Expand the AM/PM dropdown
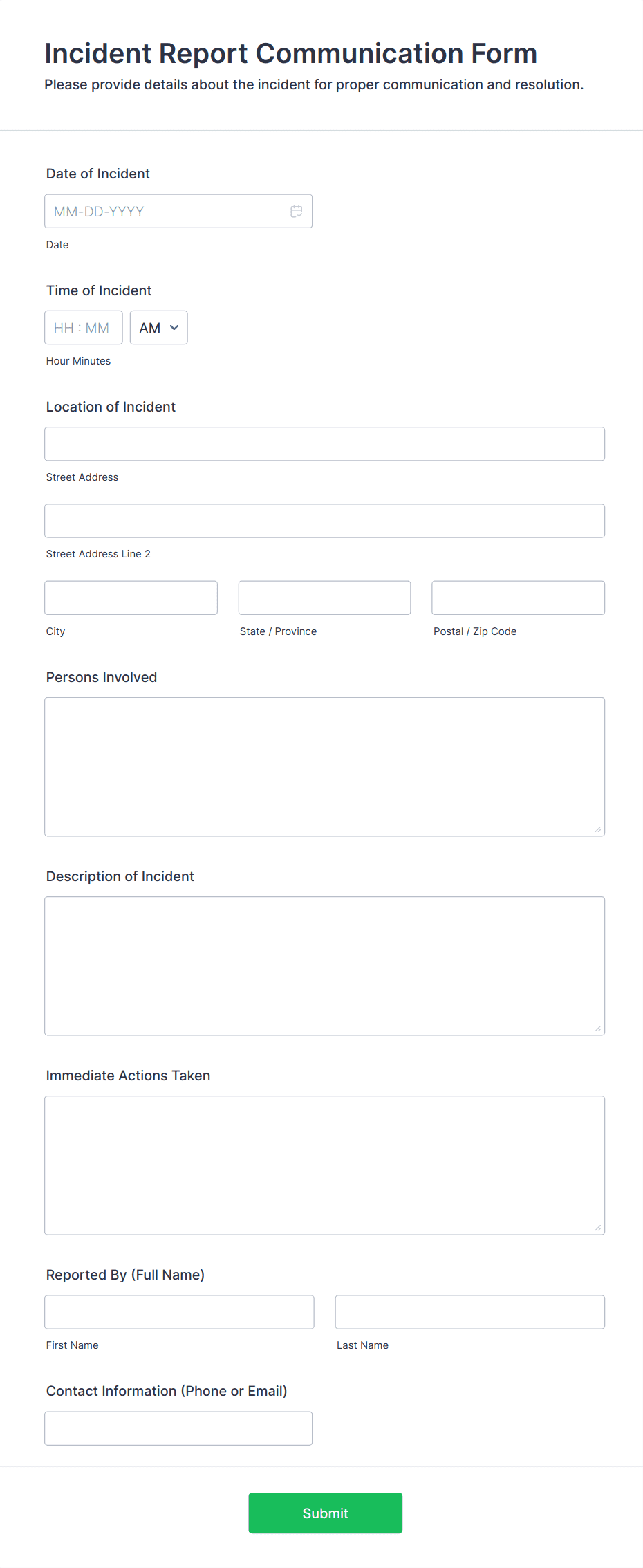 [x=158, y=327]
